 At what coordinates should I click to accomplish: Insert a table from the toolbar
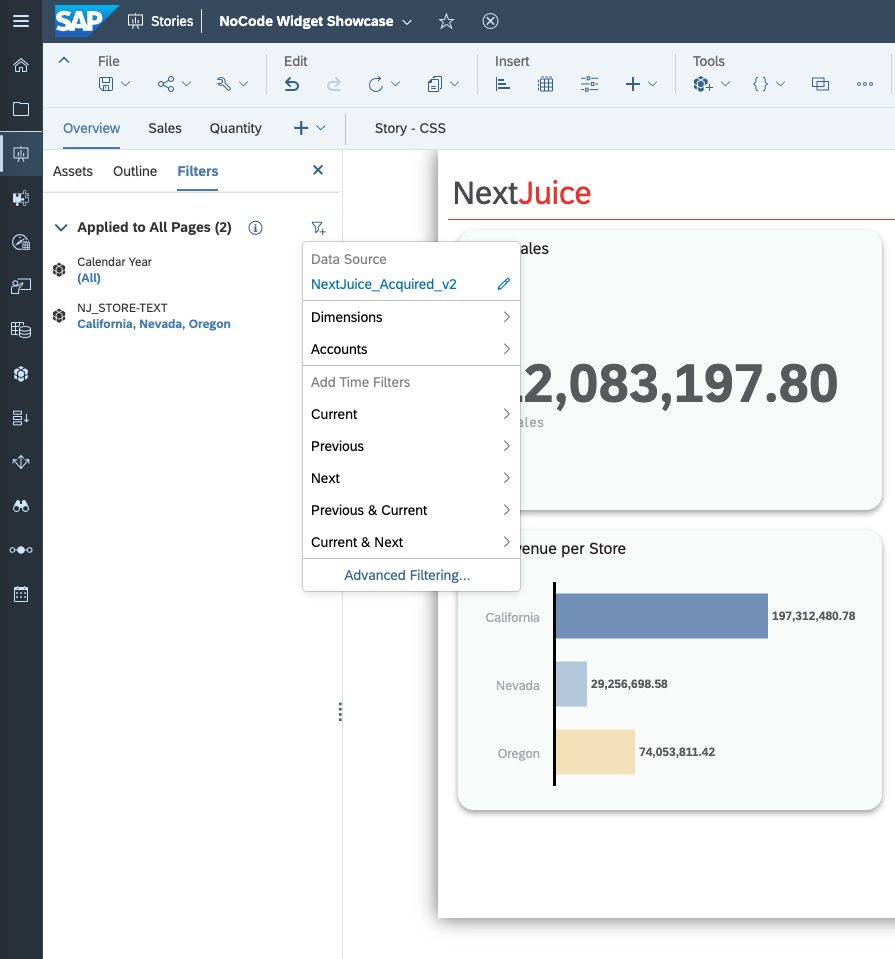tap(545, 84)
